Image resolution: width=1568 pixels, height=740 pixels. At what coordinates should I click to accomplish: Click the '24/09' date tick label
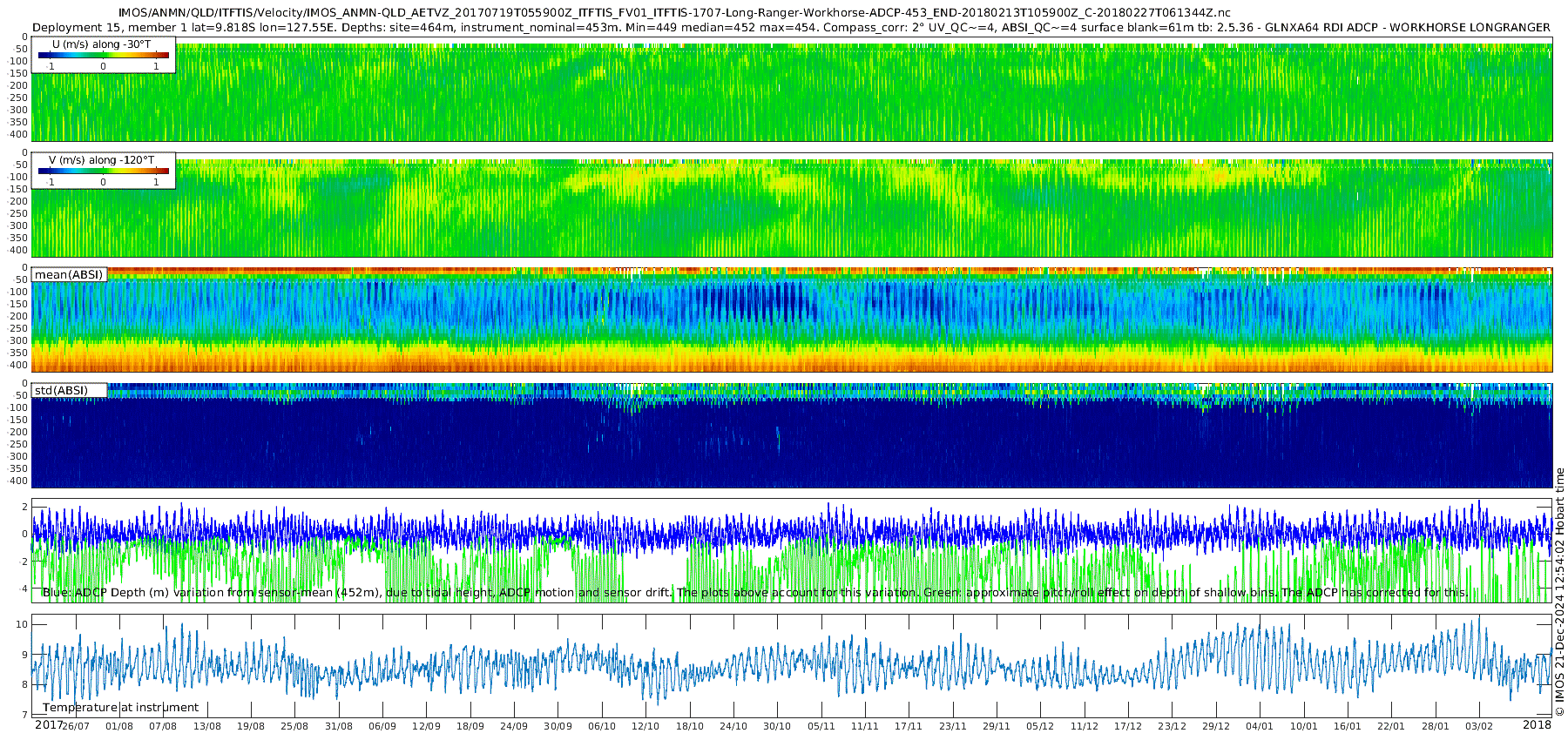514,727
